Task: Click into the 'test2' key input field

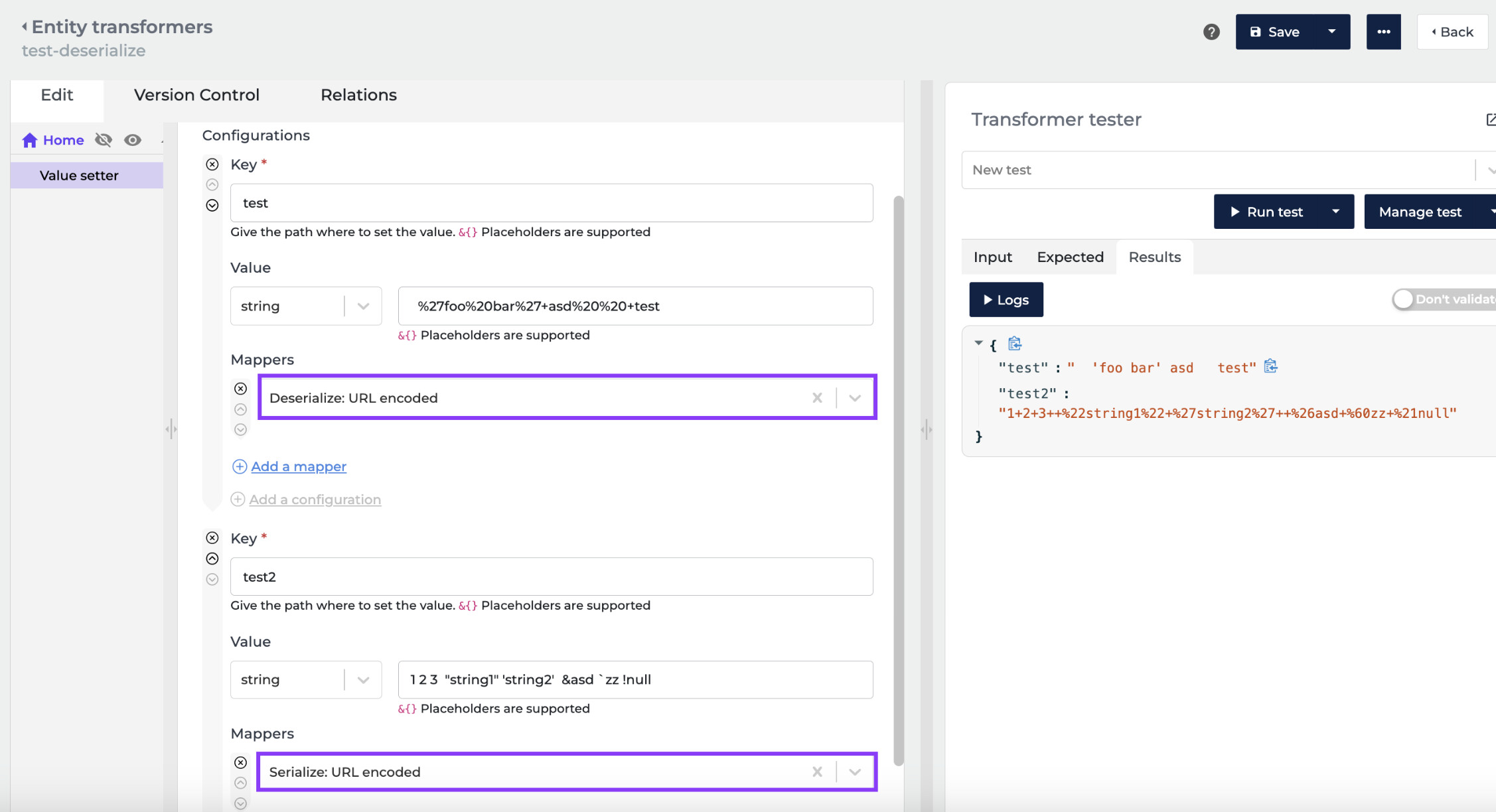Action: click(x=551, y=576)
